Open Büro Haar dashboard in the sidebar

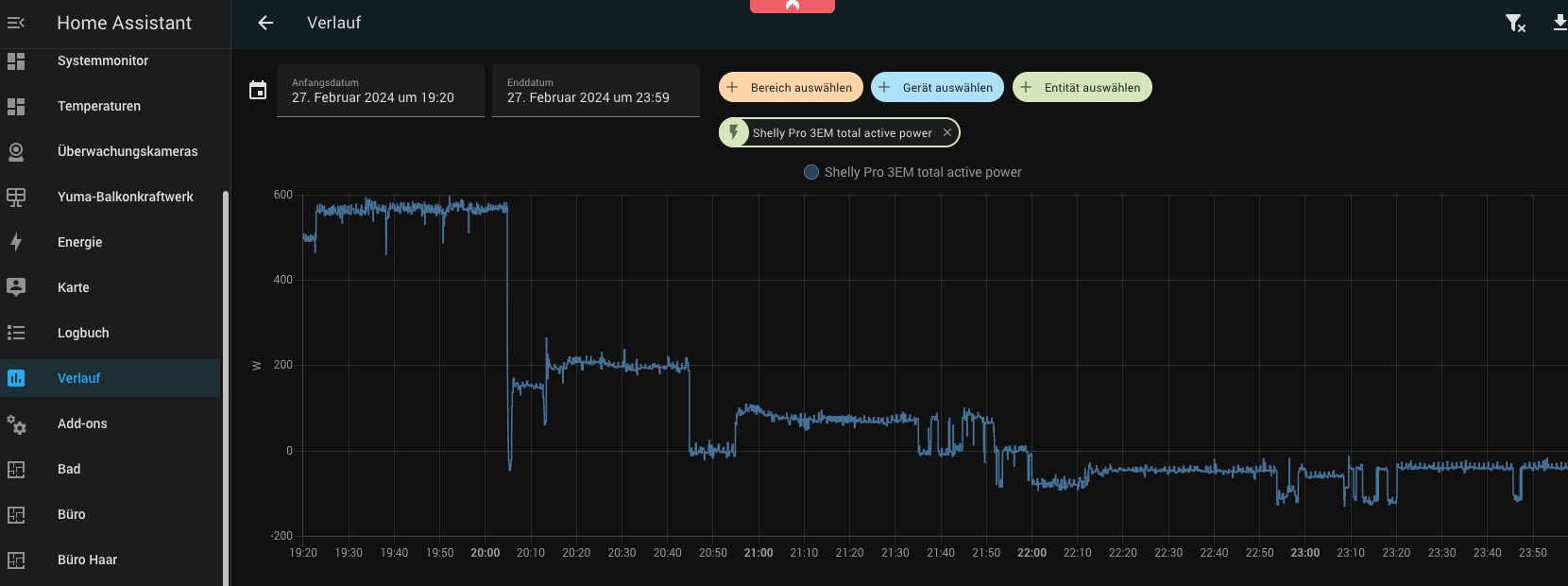pyautogui.click(x=111, y=560)
